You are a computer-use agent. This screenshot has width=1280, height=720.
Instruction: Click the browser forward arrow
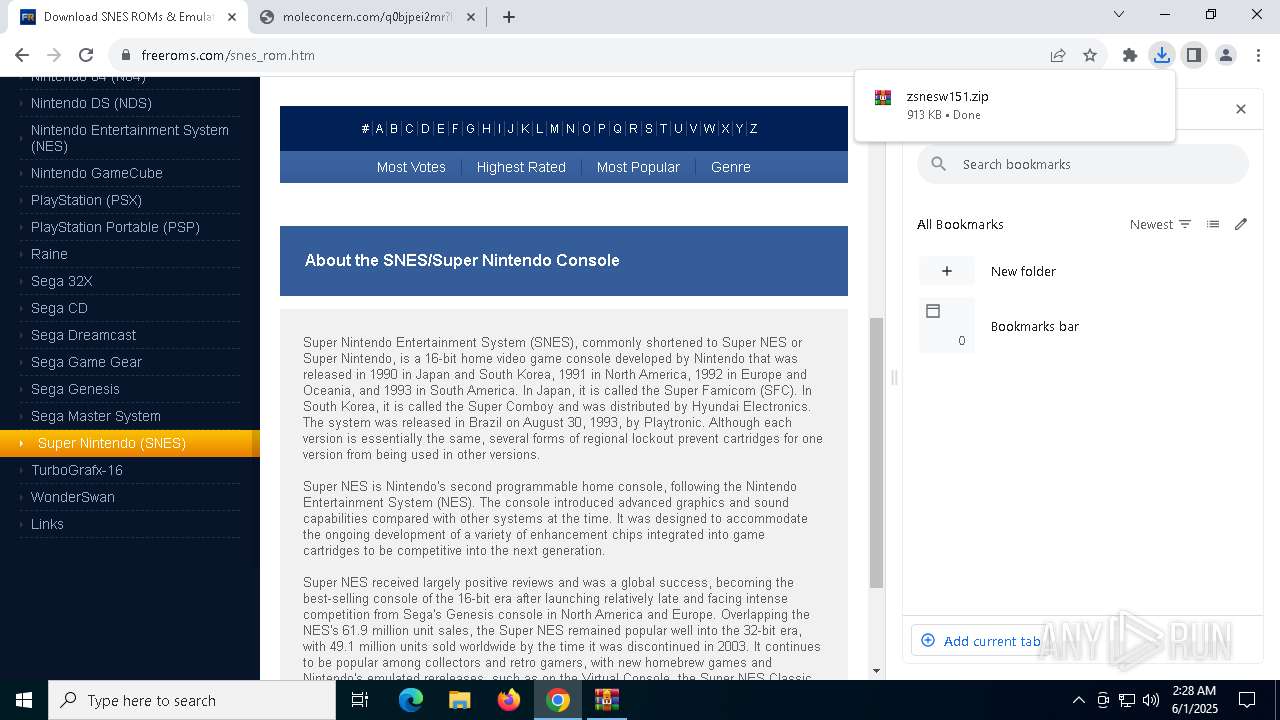tap(54, 55)
